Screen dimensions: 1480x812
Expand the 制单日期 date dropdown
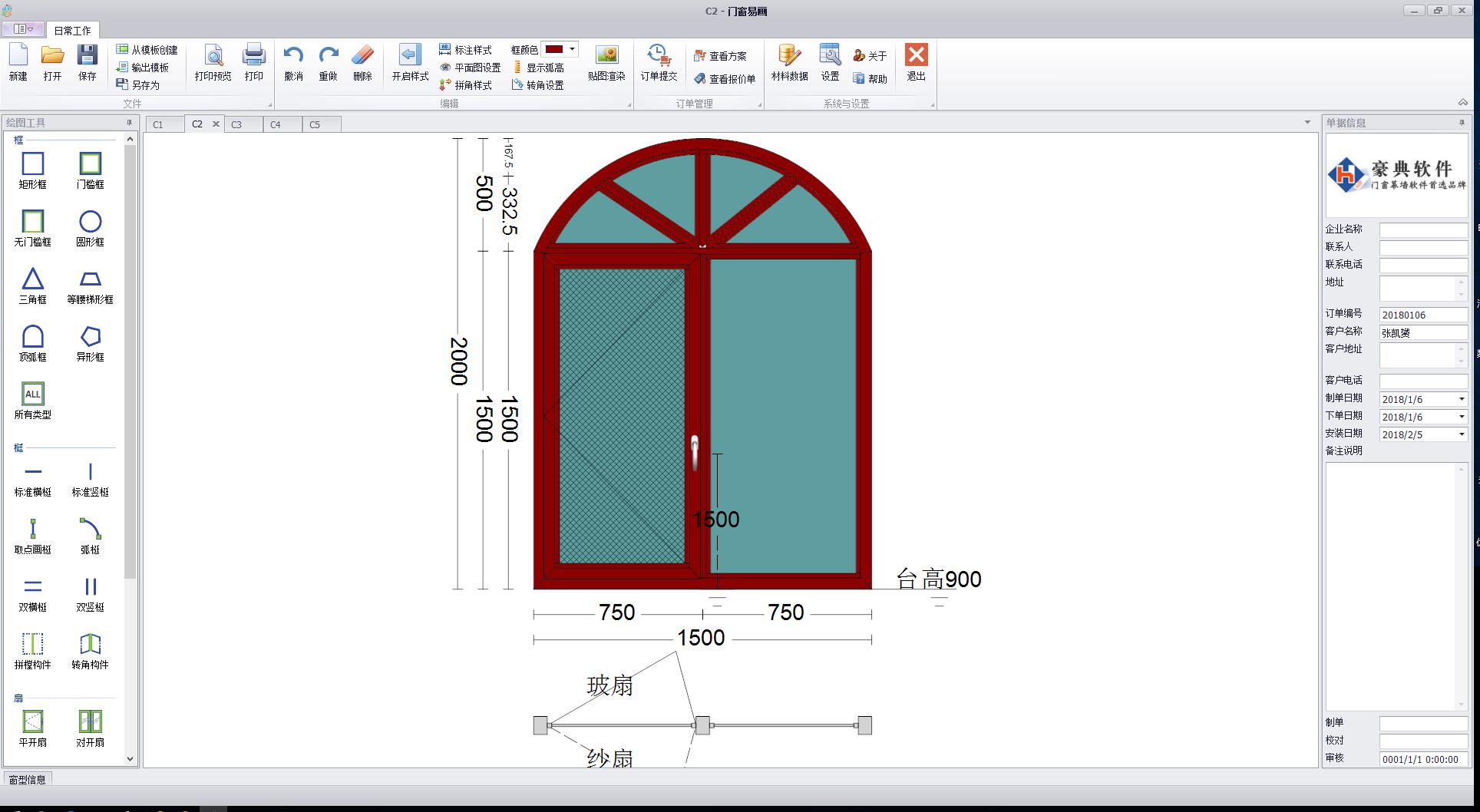coord(1461,399)
